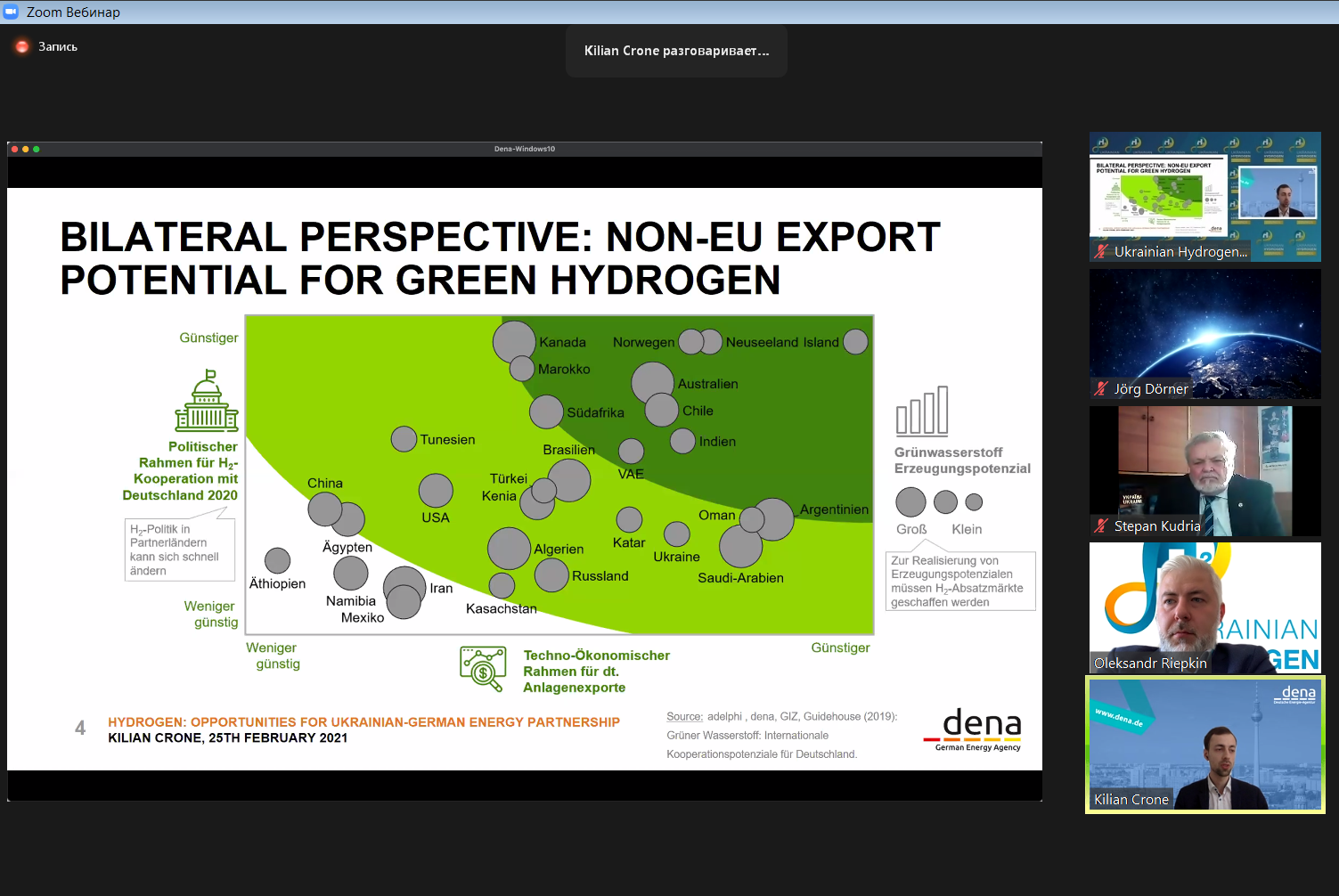Screen dimensions: 1339x896
Task: Click the government building icon on slide
Action: (207, 402)
